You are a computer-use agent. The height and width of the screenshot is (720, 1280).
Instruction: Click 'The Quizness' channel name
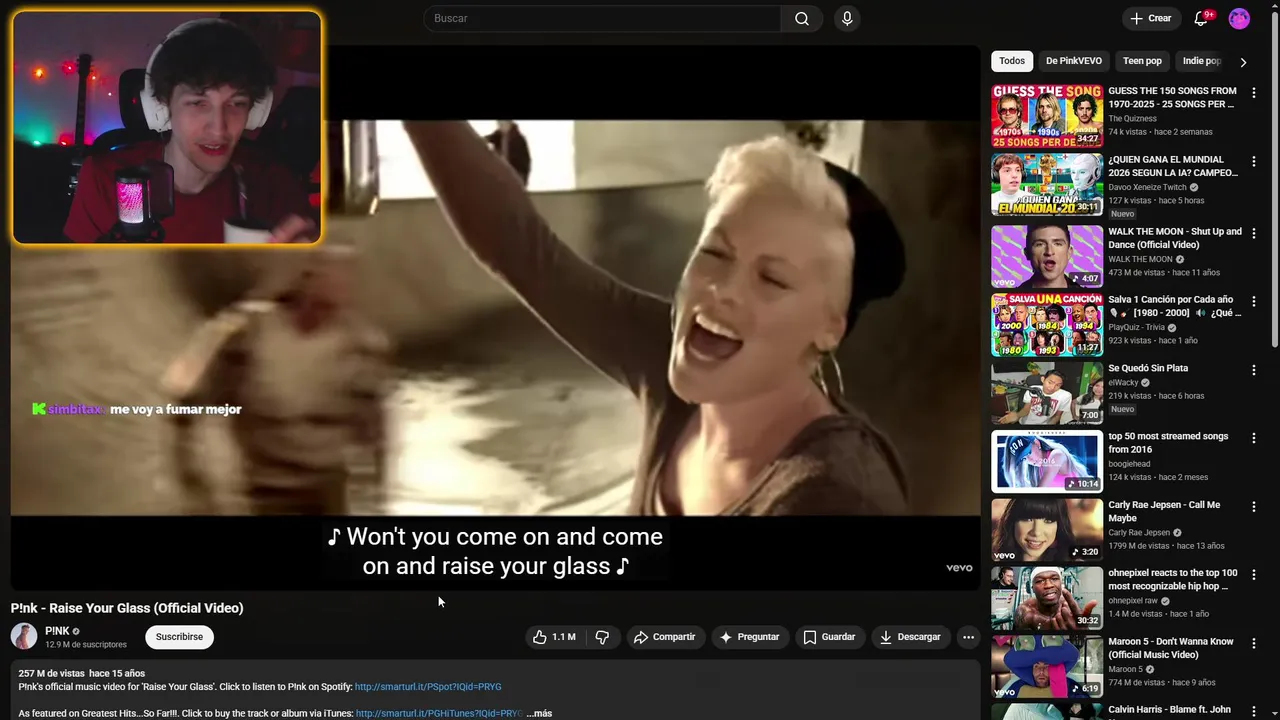click(1132, 118)
